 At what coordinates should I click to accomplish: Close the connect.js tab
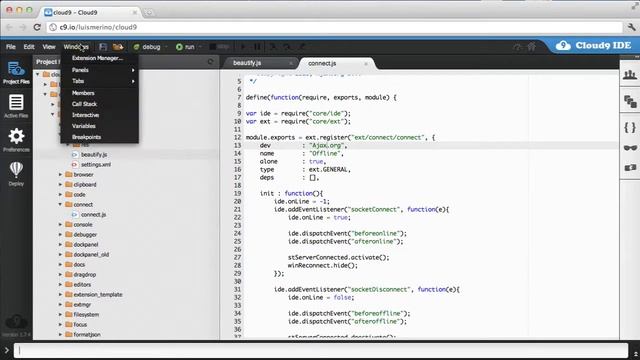(366, 63)
